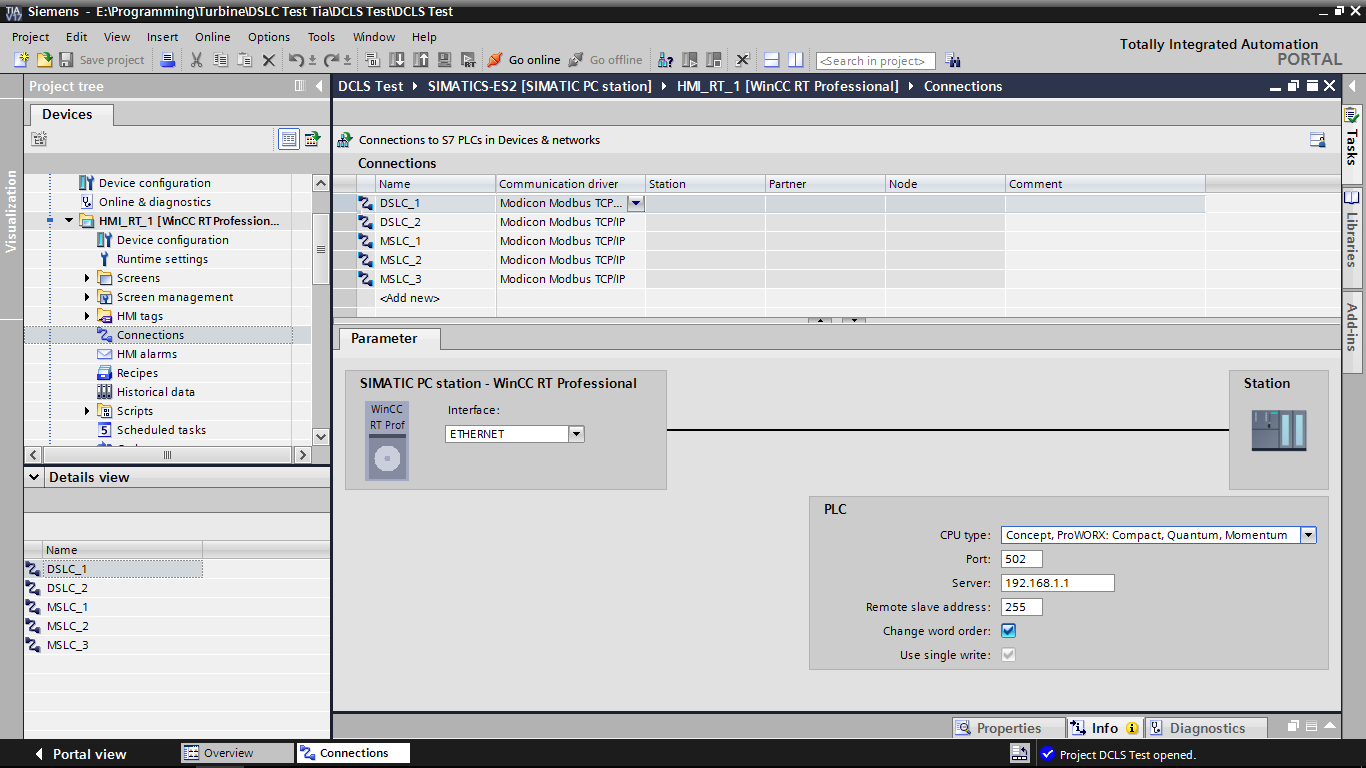1366x768 pixels.
Task: Click the Paste toolbar icon
Action: [244, 60]
